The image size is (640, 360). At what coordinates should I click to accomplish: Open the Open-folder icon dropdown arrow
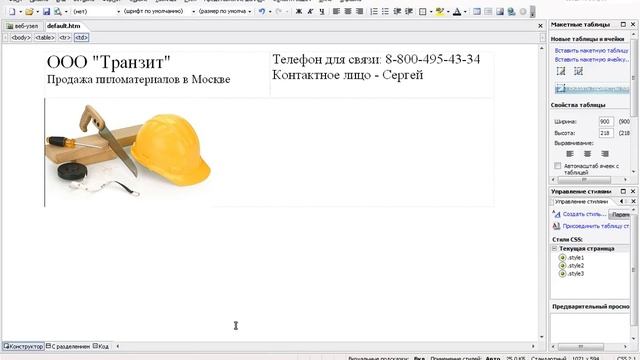[38, 12]
